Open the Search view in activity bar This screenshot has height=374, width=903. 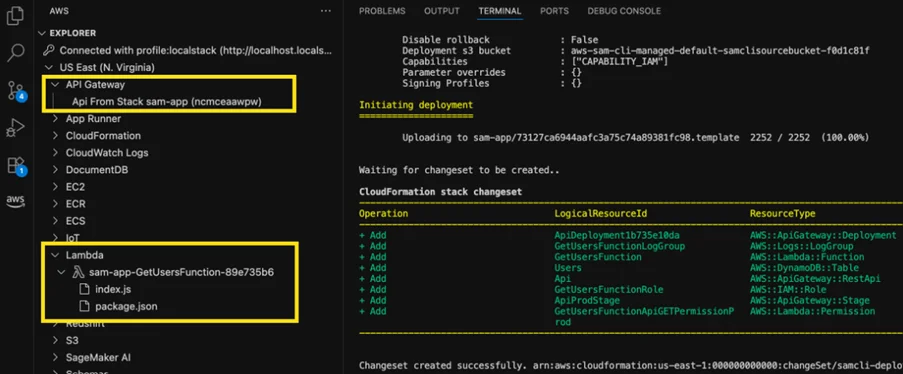coord(16,52)
